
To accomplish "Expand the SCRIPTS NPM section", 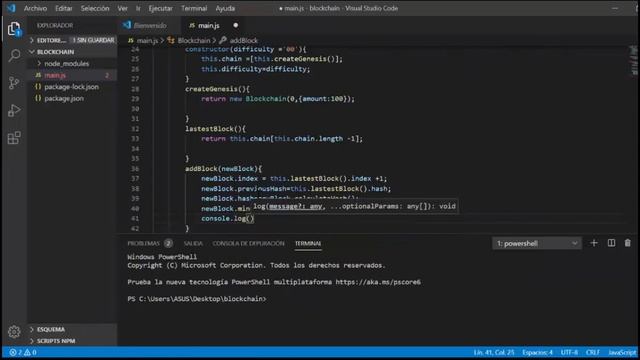I will click(x=73, y=341).
